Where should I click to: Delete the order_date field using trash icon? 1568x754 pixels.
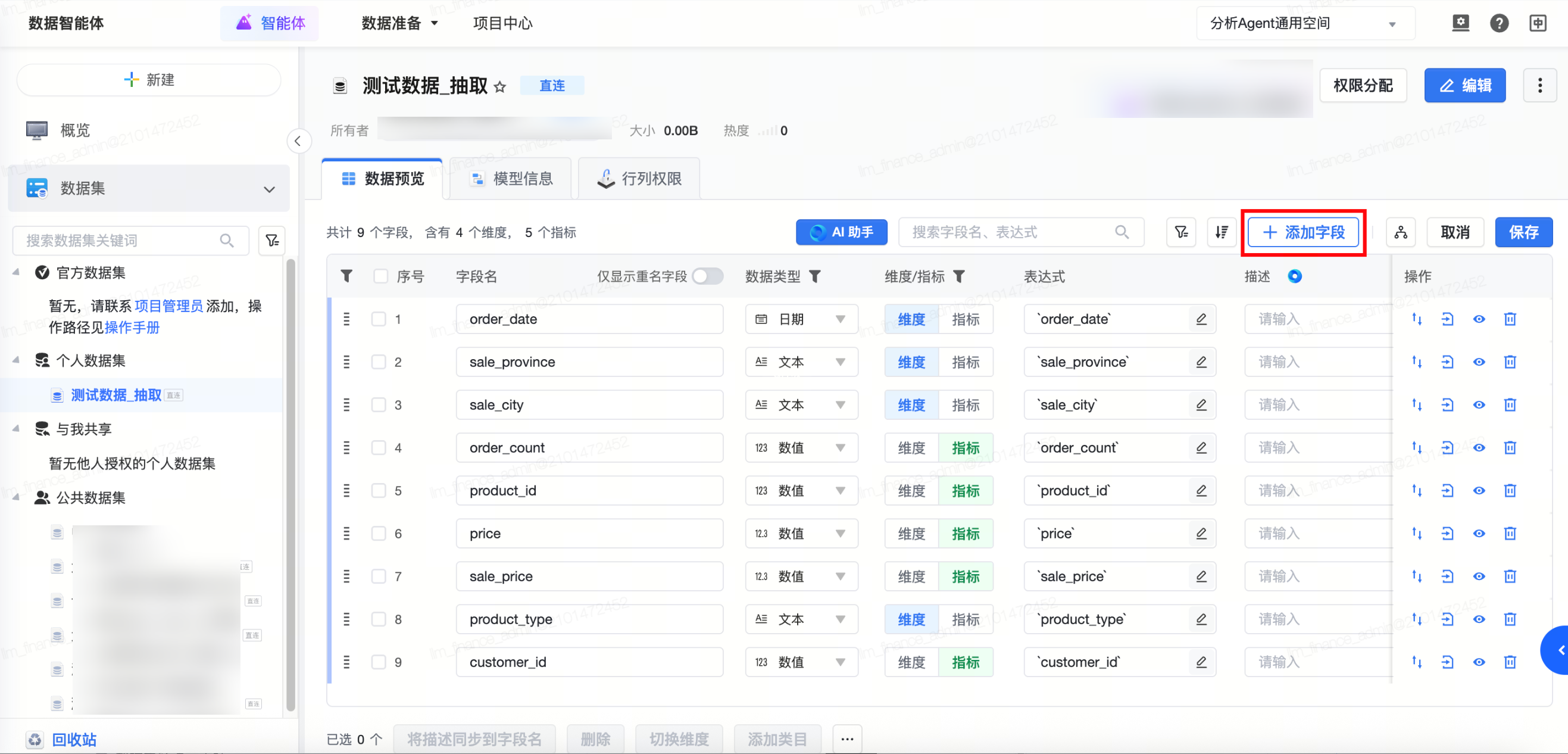point(1510,319)
